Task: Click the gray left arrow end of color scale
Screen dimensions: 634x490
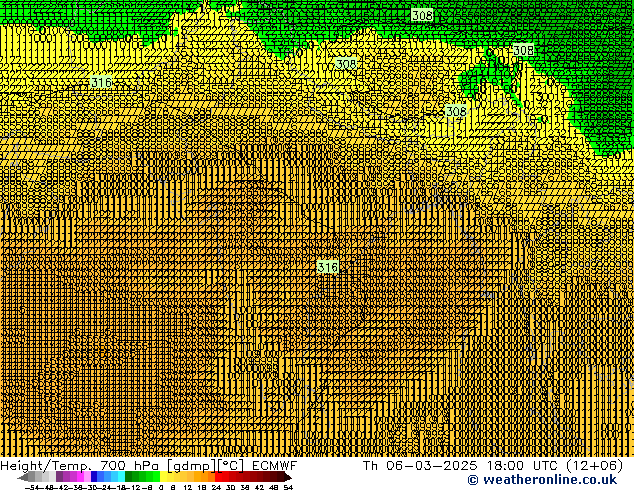Action: pos(23,477)
